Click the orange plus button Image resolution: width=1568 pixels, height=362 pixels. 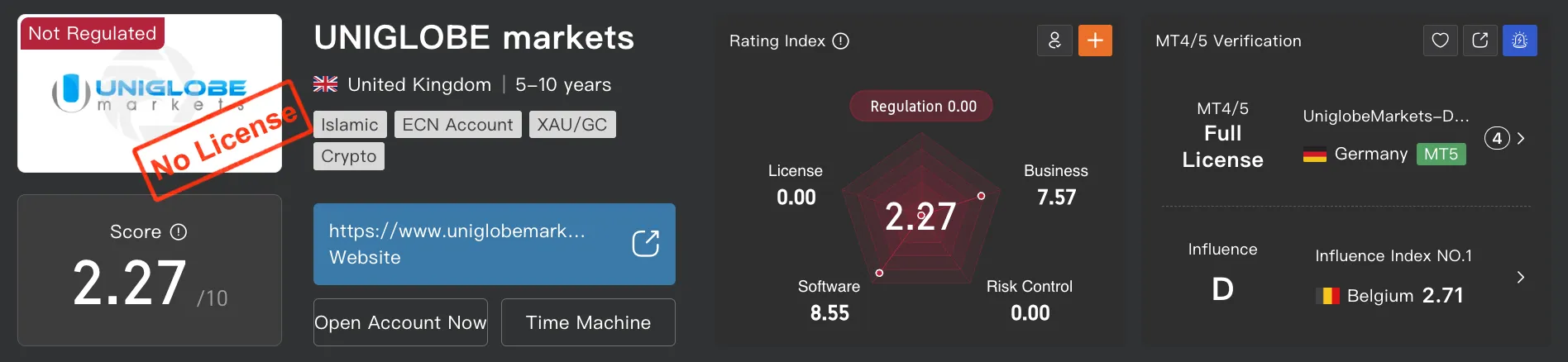pos(1095,40)
